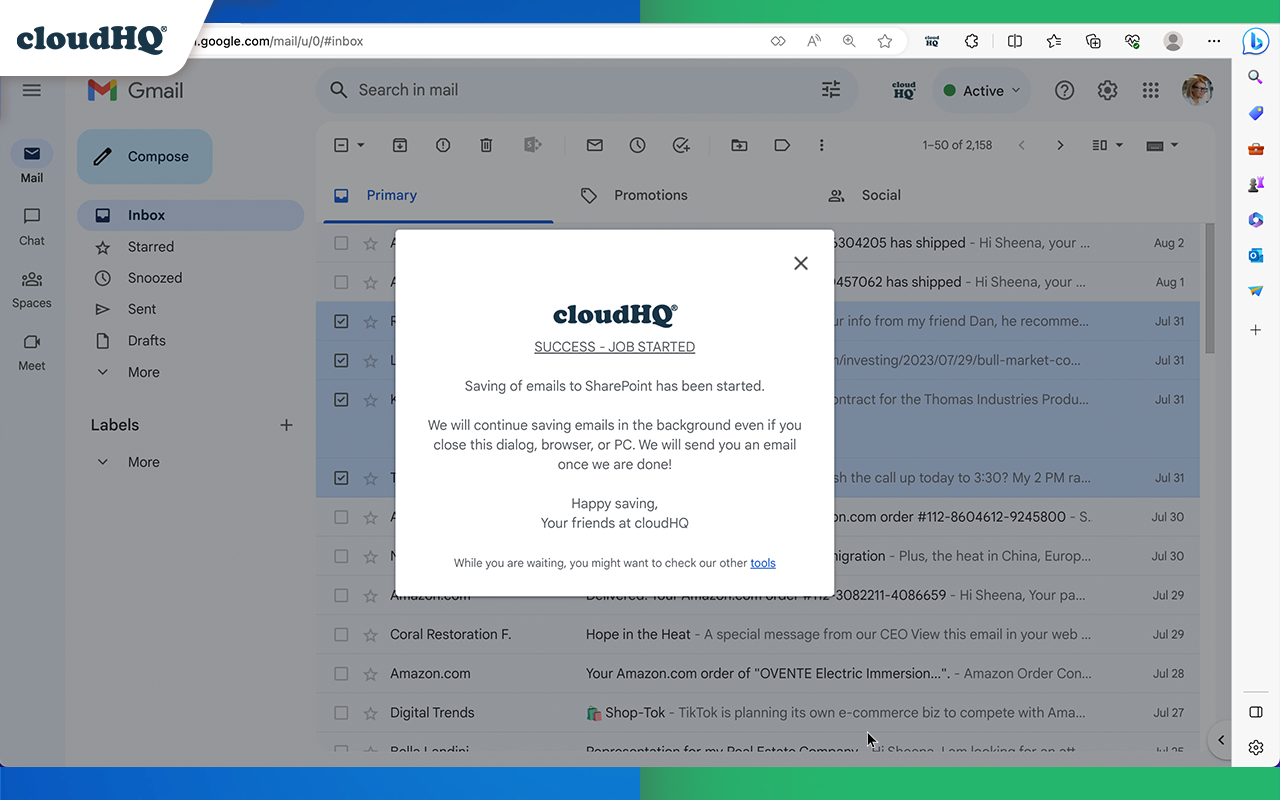Click Save to SharePoint toolbar icon
This screenshot has width=1280, height=800.
[x=532, y=145]
